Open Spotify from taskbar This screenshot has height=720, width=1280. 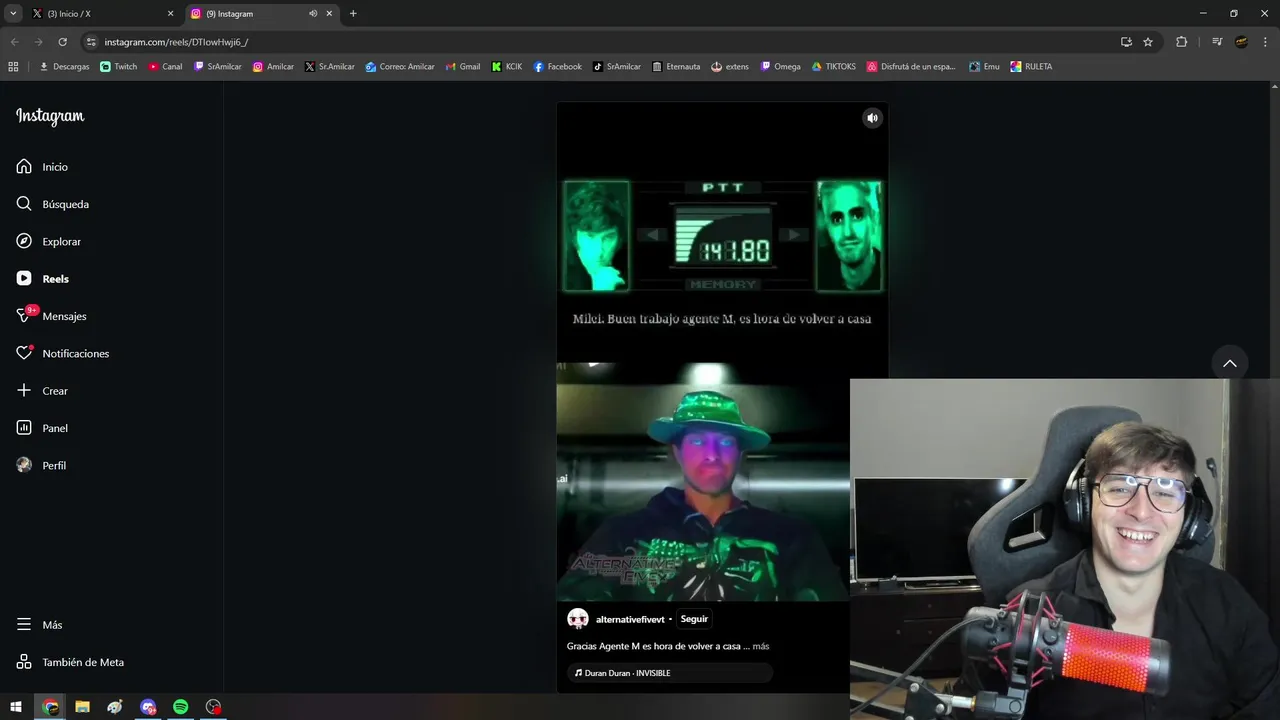coord(181,707)
